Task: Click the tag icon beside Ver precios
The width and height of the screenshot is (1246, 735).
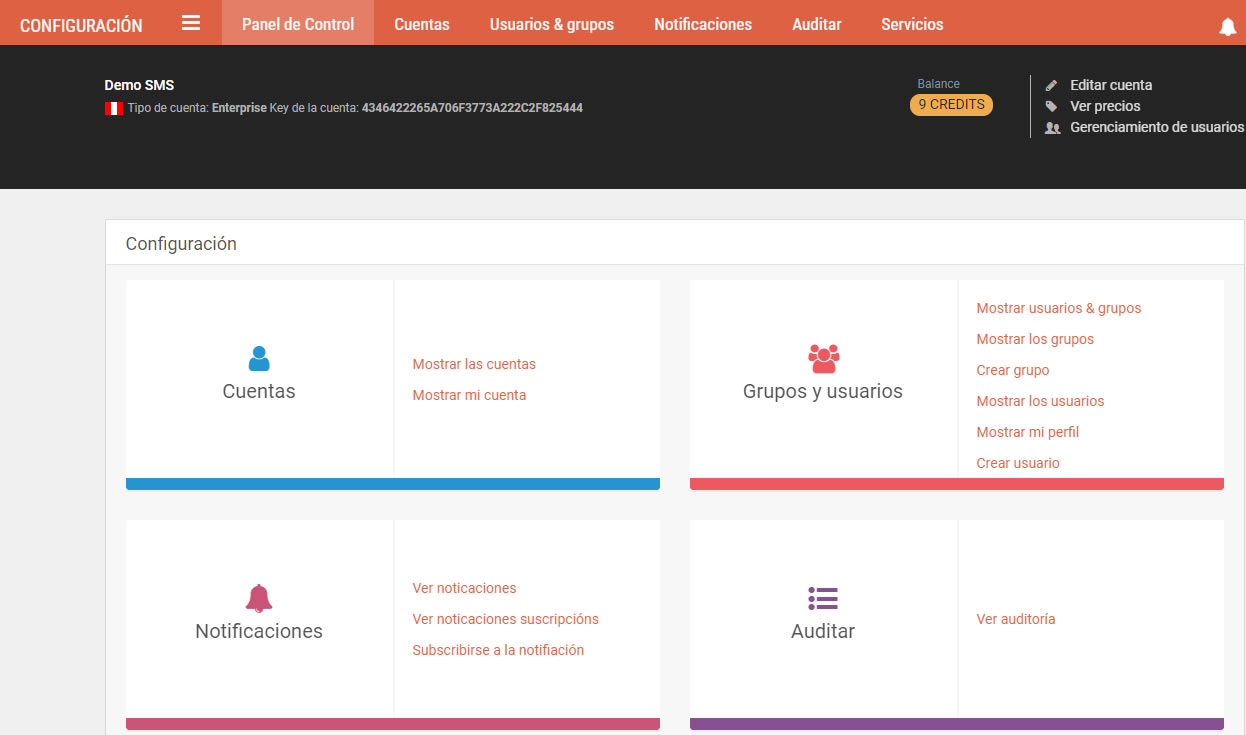Action: pos(1051,106)
